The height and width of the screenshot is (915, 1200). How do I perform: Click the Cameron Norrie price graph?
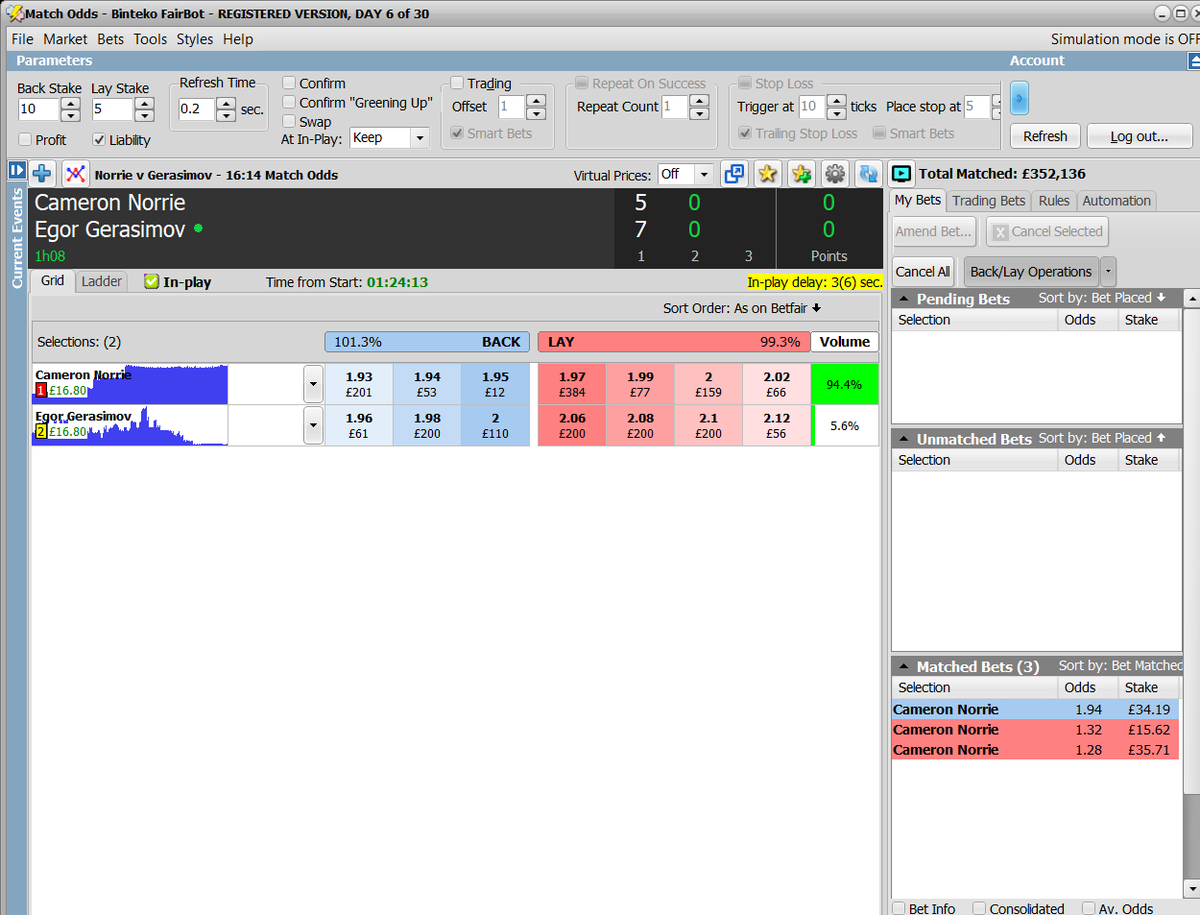[130, 384]
